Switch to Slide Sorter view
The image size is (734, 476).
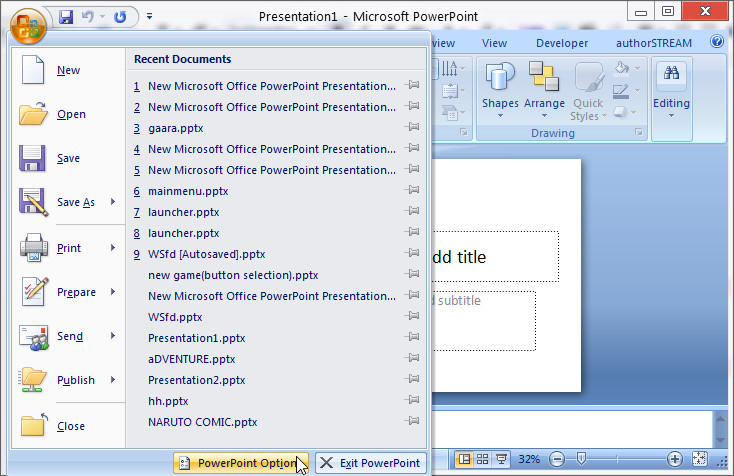(x=482, y=459)
